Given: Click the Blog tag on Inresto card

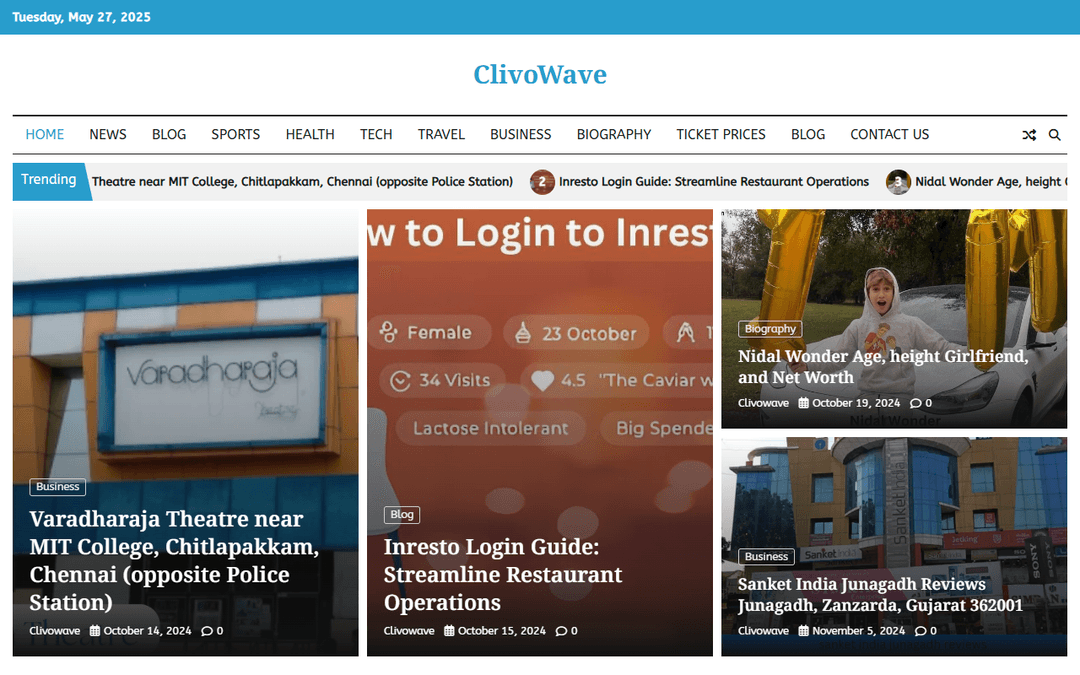Looking at the screenshot, I should click(x=402, y=515).
